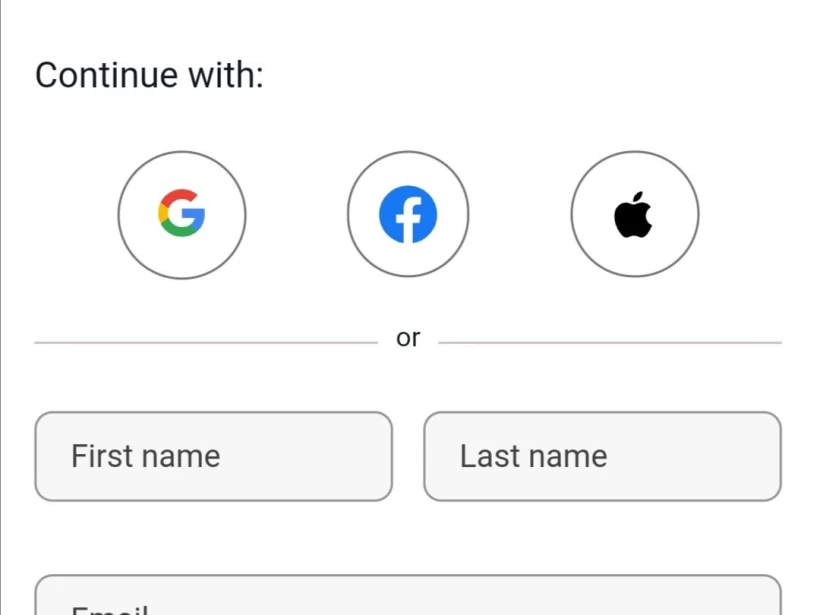Focus the First name input field

pyautogui.click(x=213, y=456)
